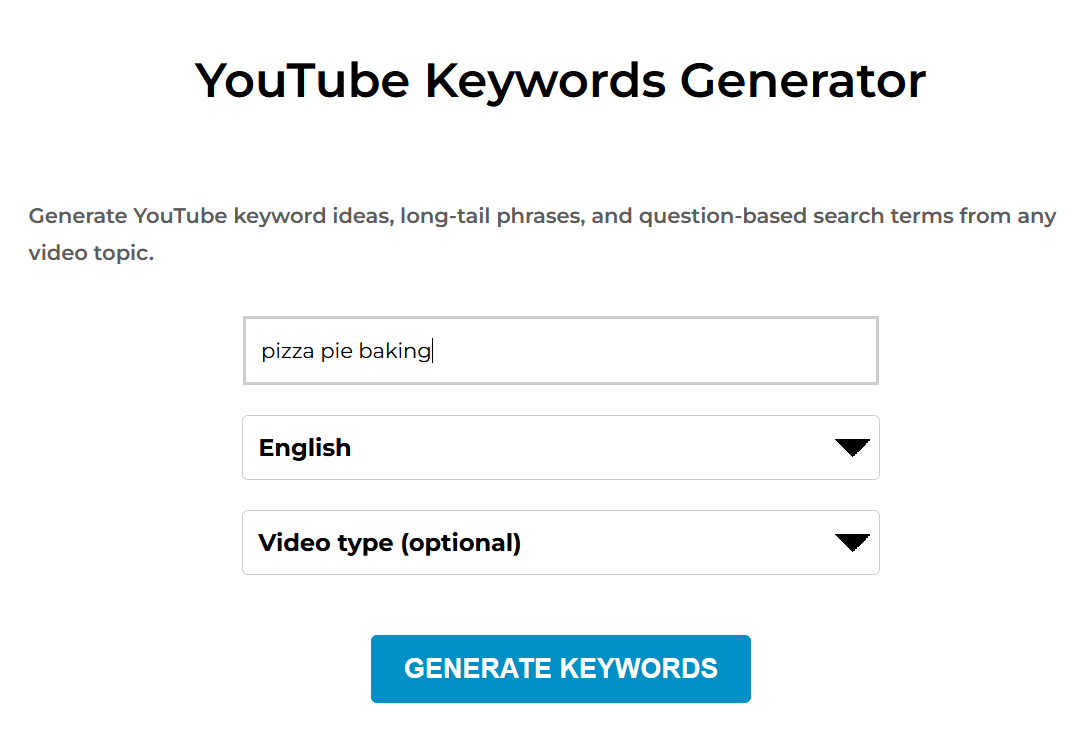Click inside the pizza pie baking input
The height and width of the screenshot is (731, 1090).
coord(560,350)
